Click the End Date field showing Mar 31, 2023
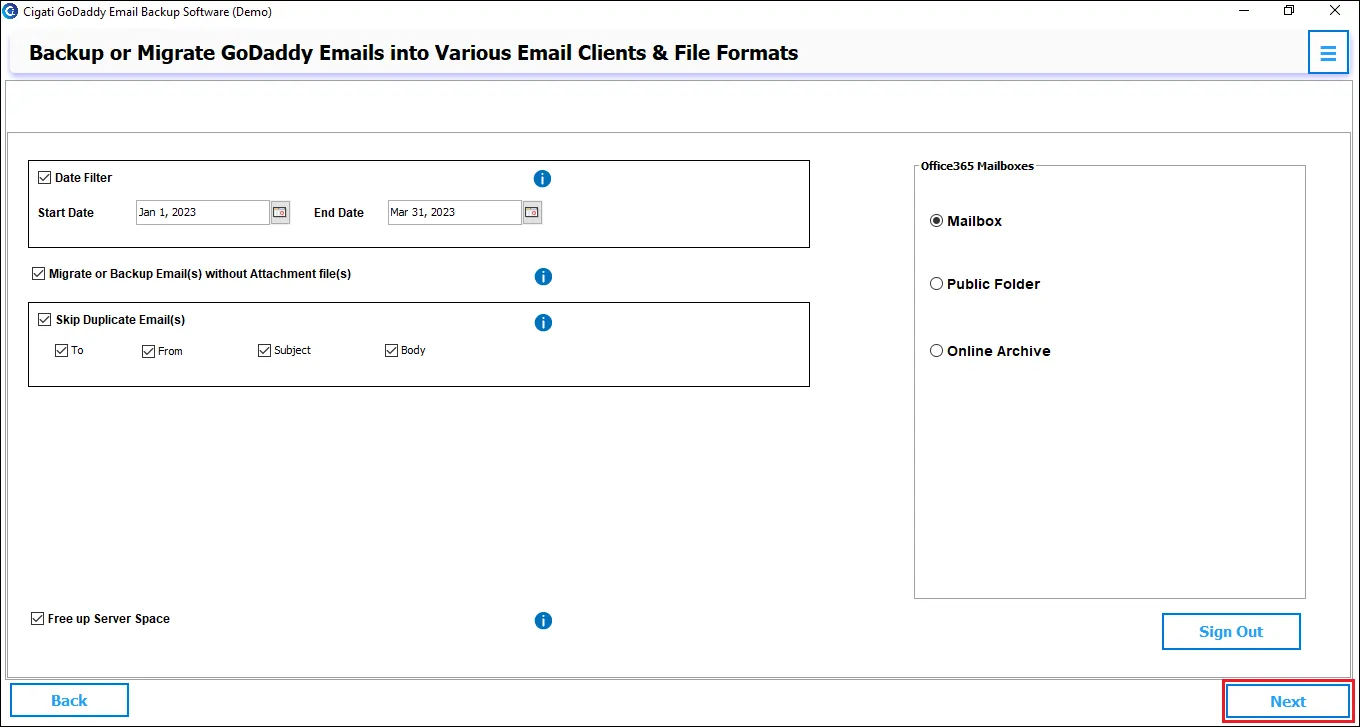The width and height of the screenshot is (1360, 727). (455, 212)
